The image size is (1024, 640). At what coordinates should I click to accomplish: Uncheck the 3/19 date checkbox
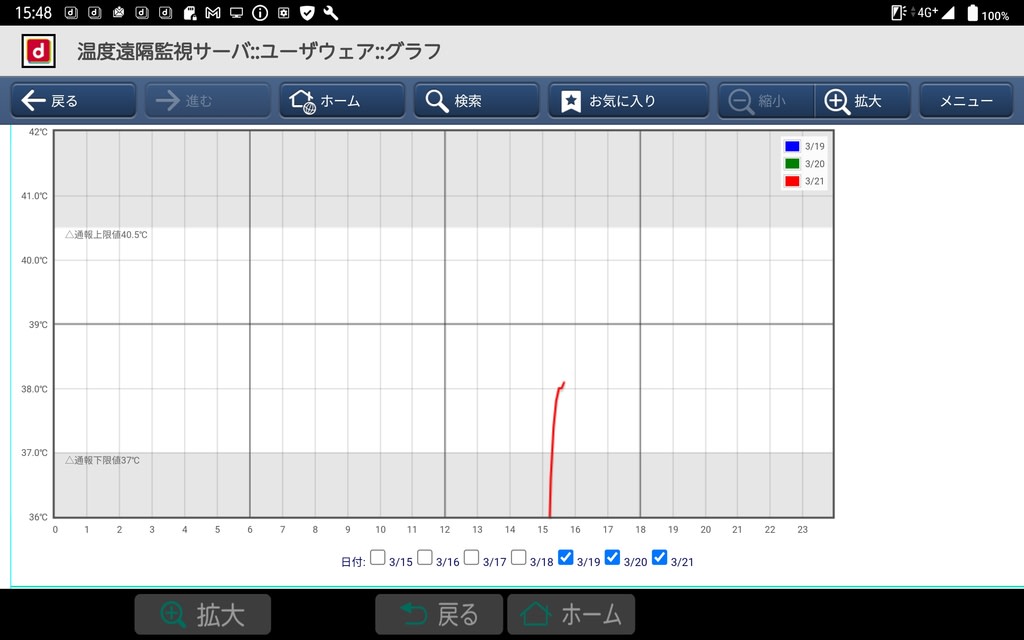566,557
